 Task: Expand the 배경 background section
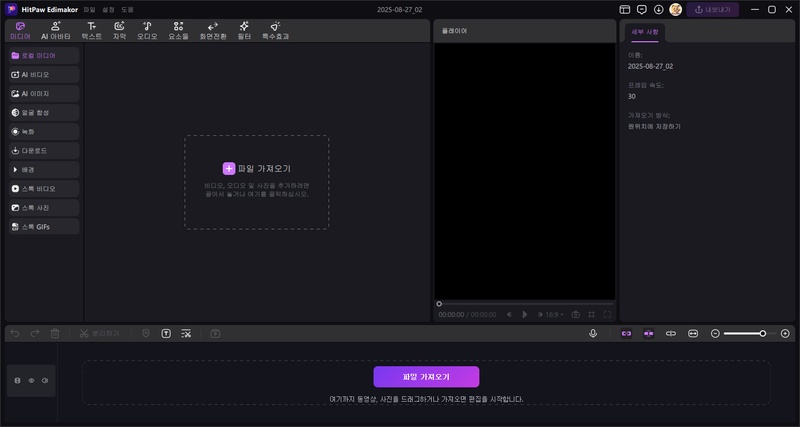click(x=44, y=170)
